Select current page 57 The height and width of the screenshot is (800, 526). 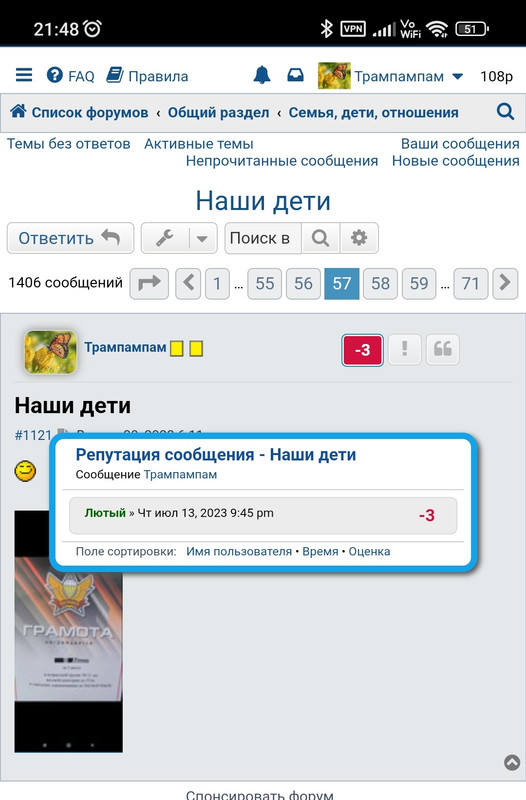pos(342,283)
